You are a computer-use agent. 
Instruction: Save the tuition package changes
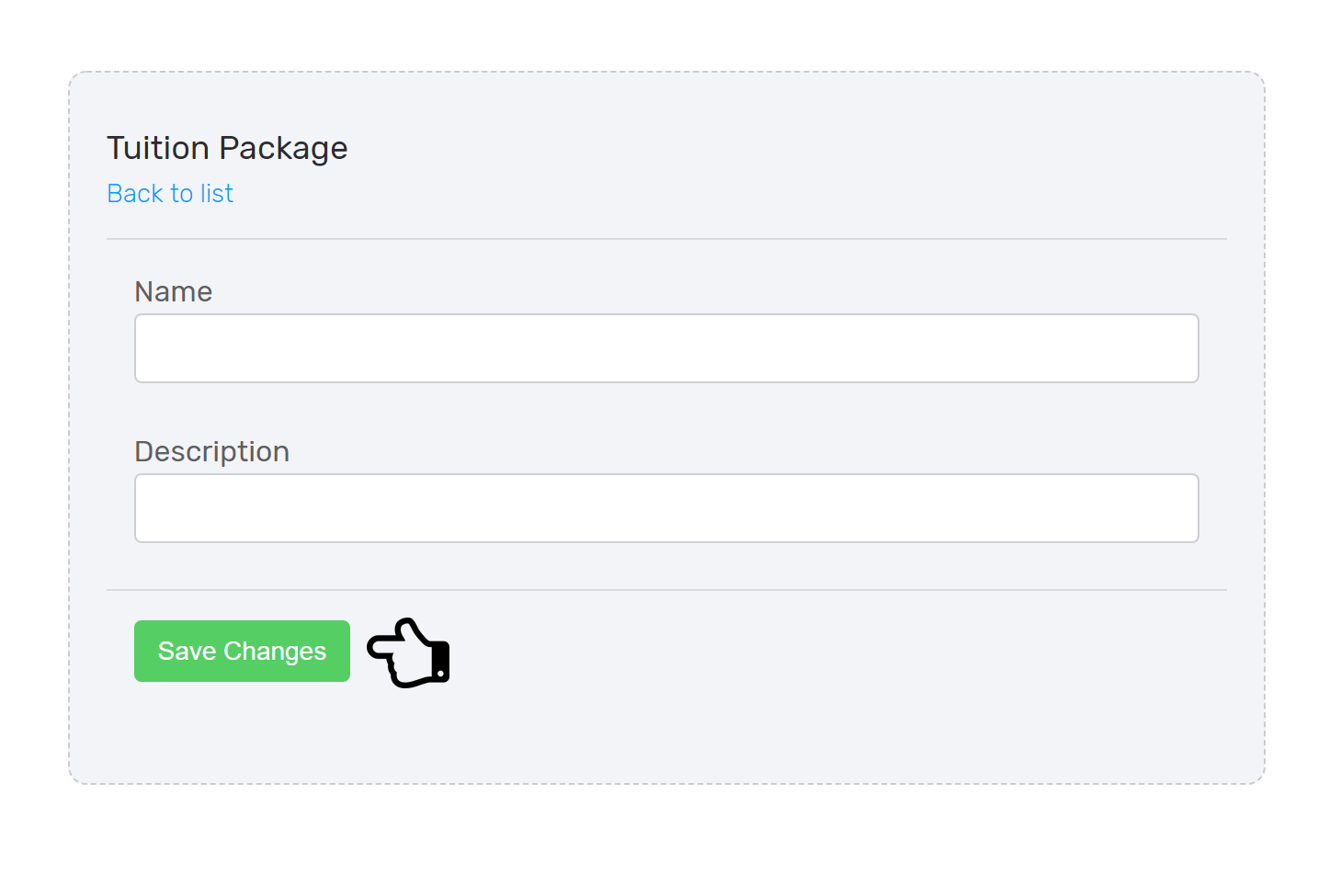click(x=242, y=651)
